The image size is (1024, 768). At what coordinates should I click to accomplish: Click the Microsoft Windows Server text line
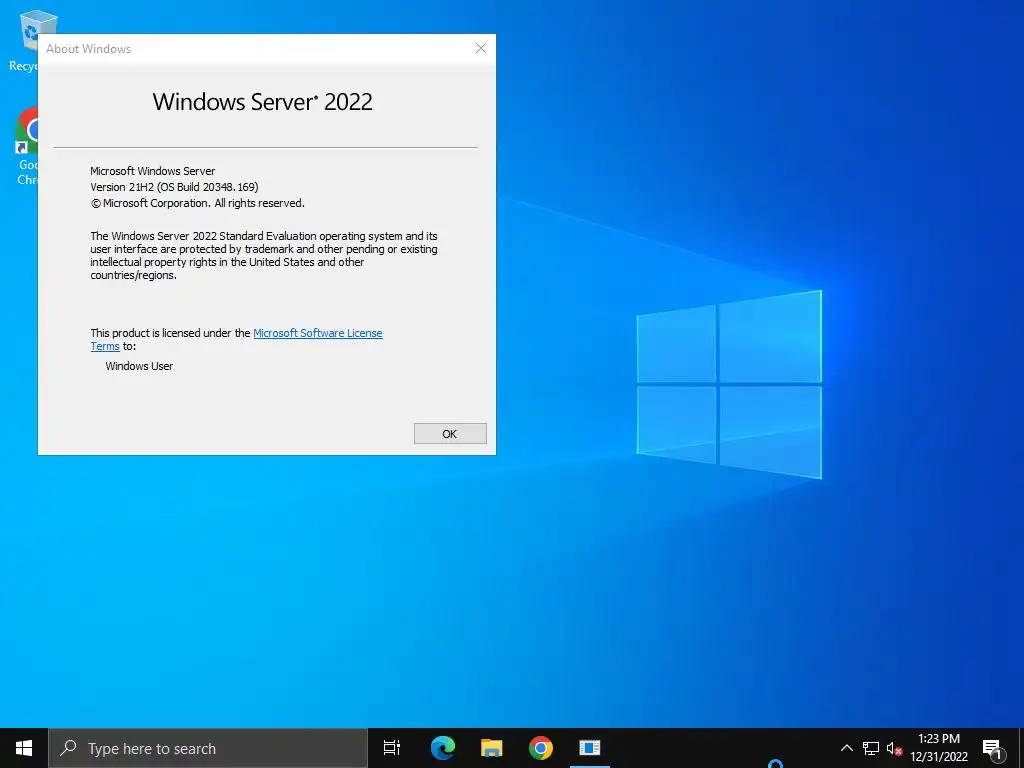pos(152,171)
